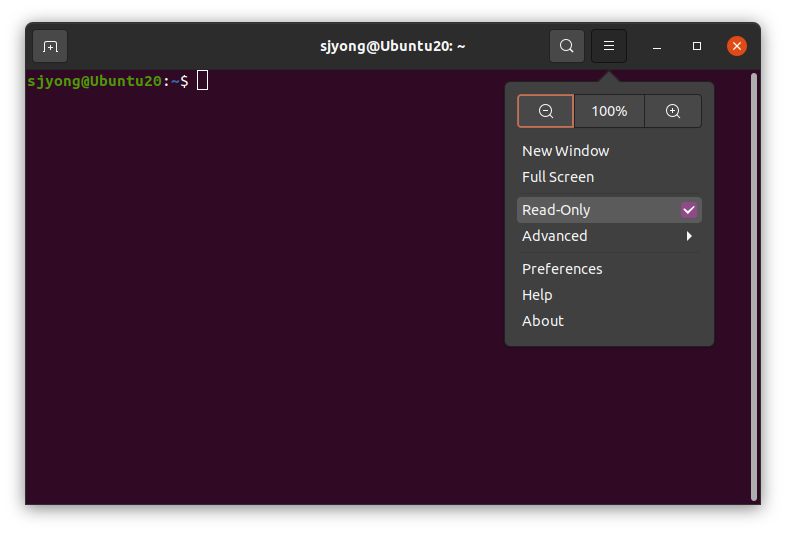Screen dimensions: 786x533
Task: Choose New Window from menu
Action: click(609, 151)
